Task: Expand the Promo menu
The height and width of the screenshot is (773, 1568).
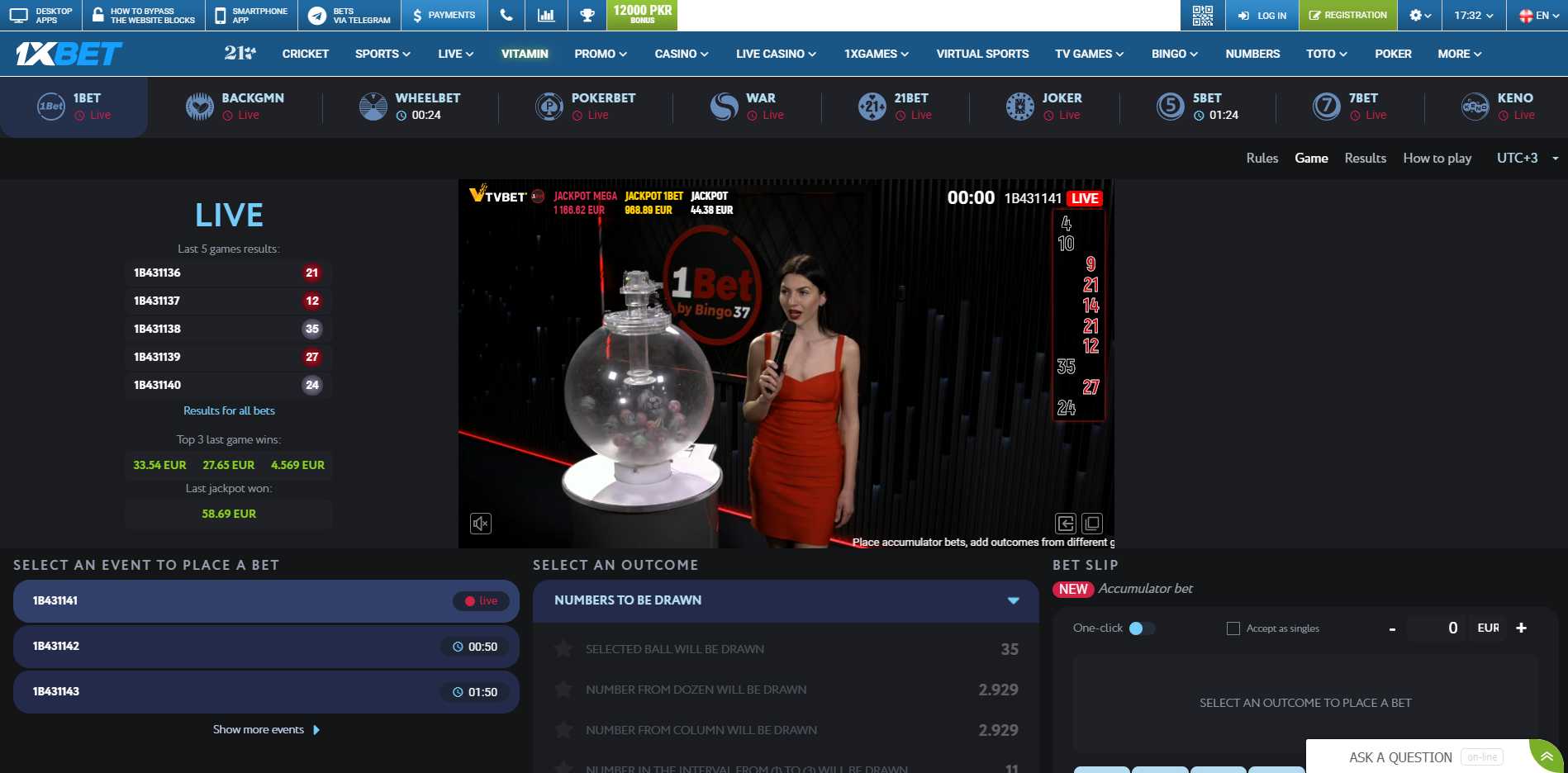Action: pos(601,54)
